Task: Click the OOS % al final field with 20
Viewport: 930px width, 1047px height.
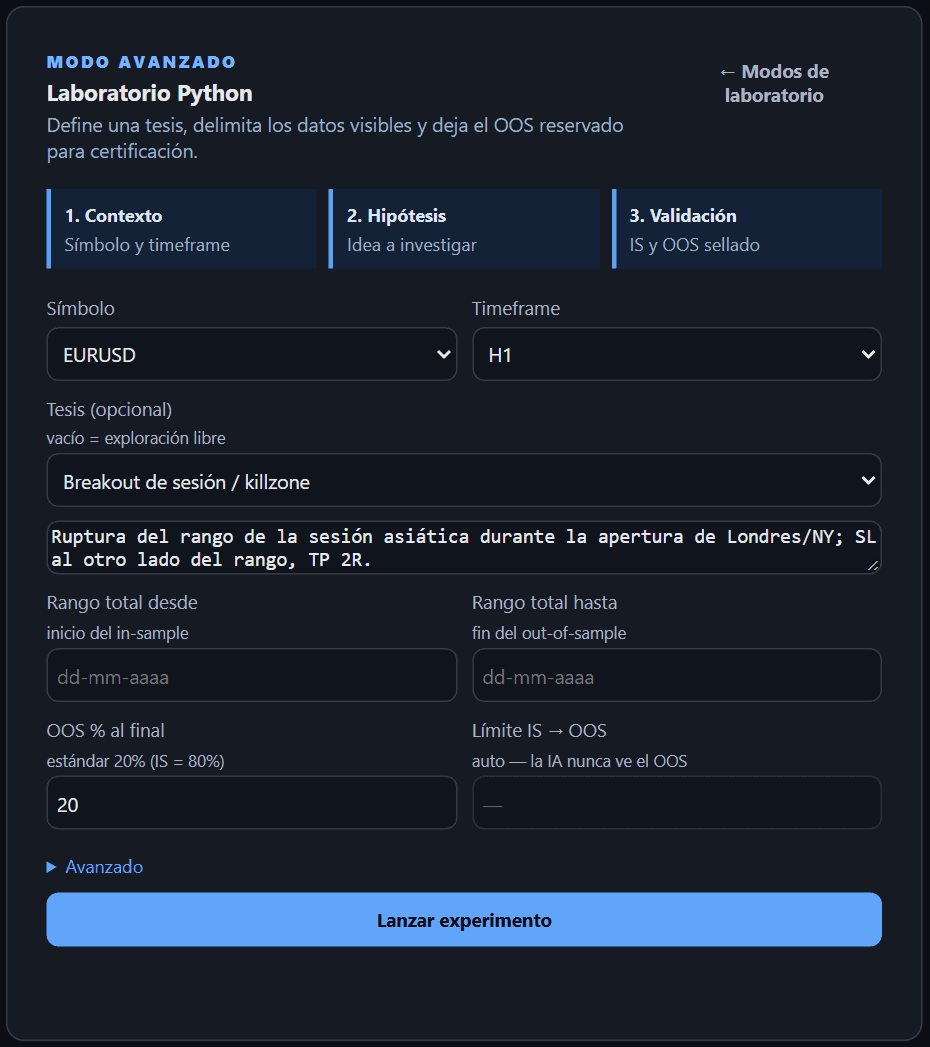Action: click(x=252, y=803)
